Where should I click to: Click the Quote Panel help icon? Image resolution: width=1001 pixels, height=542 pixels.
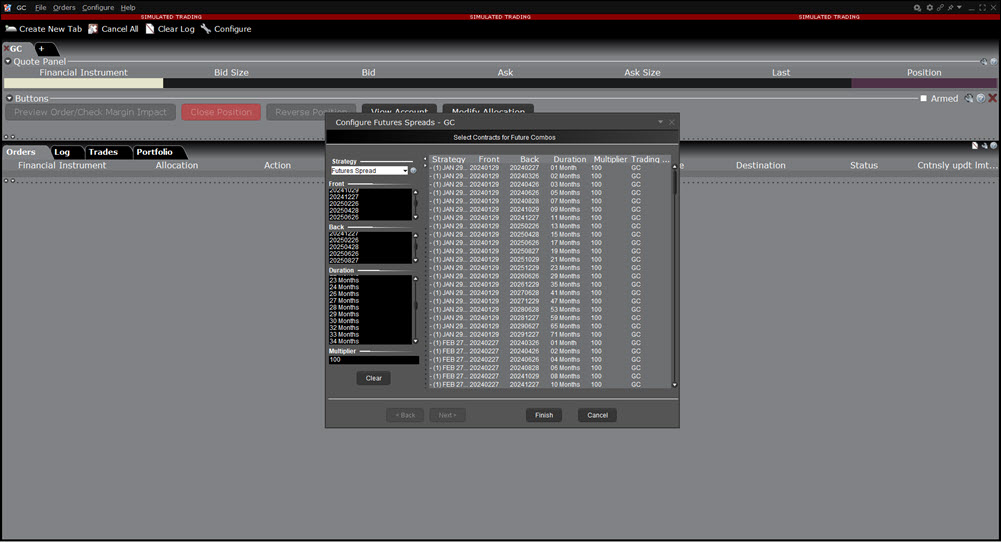[993, 62]
